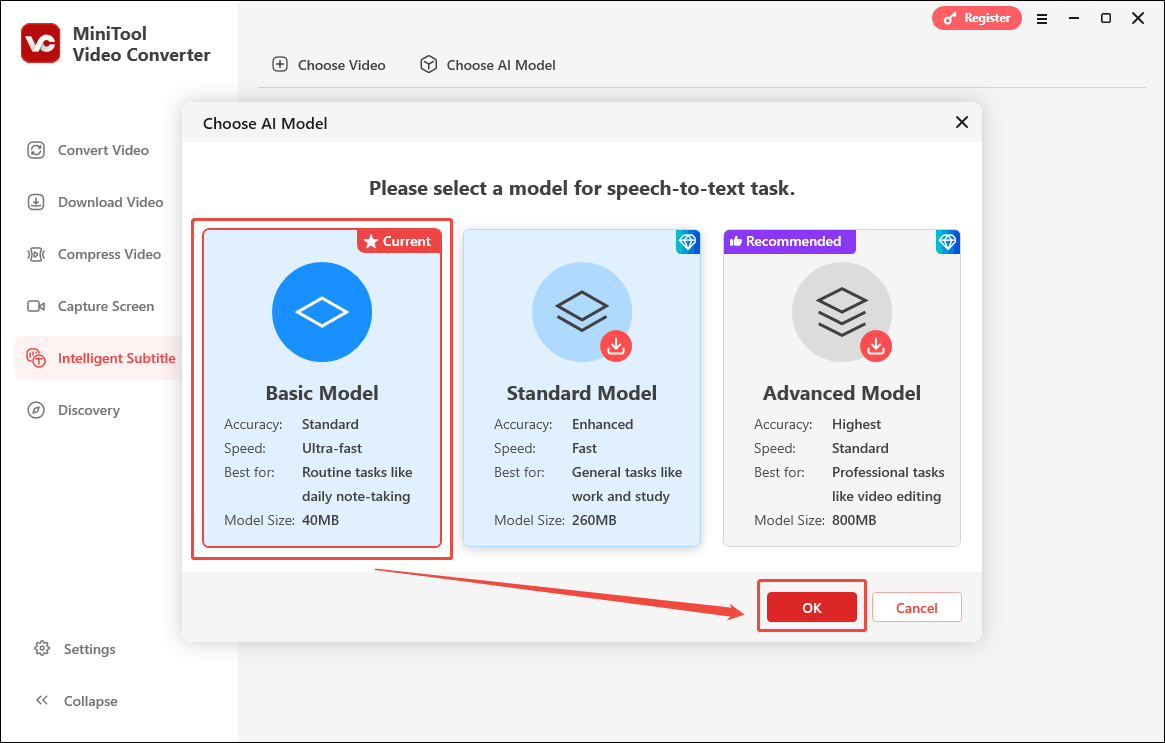Open the hamburger menu
The image size is (1165, 743).
pyautogui.click(x=1041, y=18)
